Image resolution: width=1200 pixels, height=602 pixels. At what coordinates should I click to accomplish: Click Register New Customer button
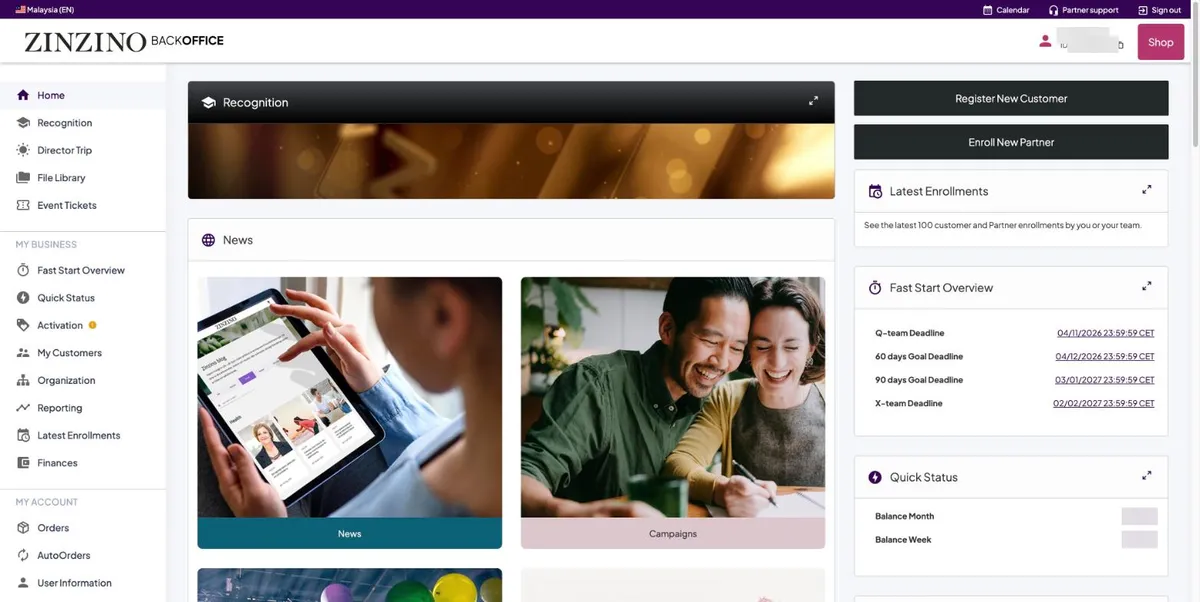point(1011,98)
